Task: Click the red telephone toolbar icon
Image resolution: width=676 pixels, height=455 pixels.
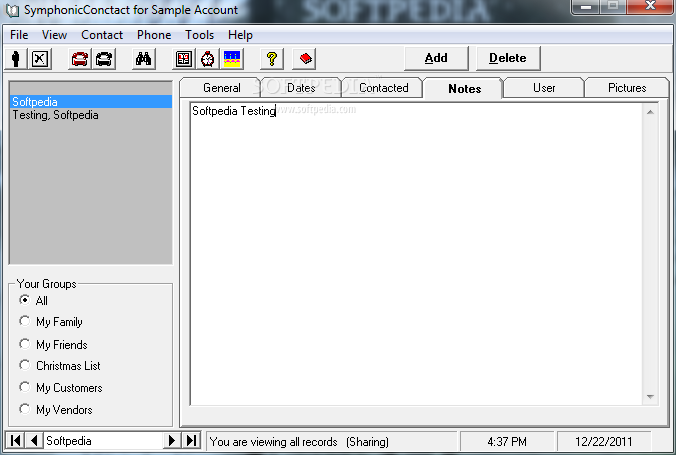Action: pos(80,59)
